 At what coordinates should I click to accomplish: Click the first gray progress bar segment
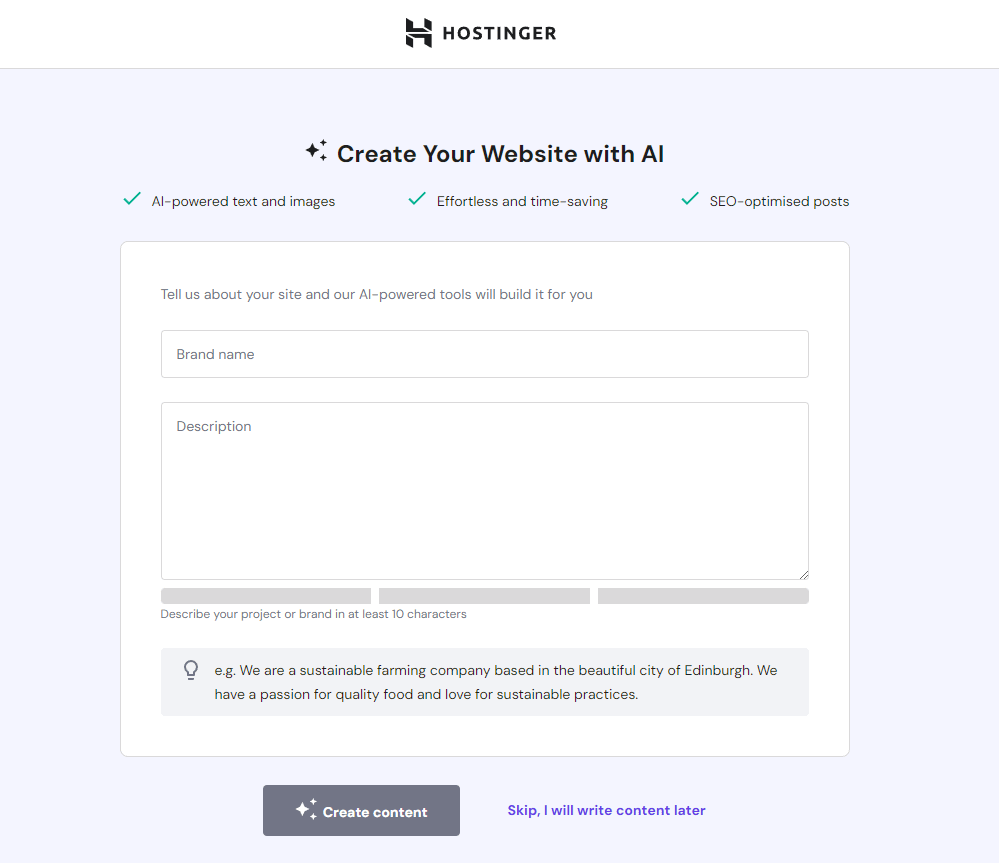[265, 595]
